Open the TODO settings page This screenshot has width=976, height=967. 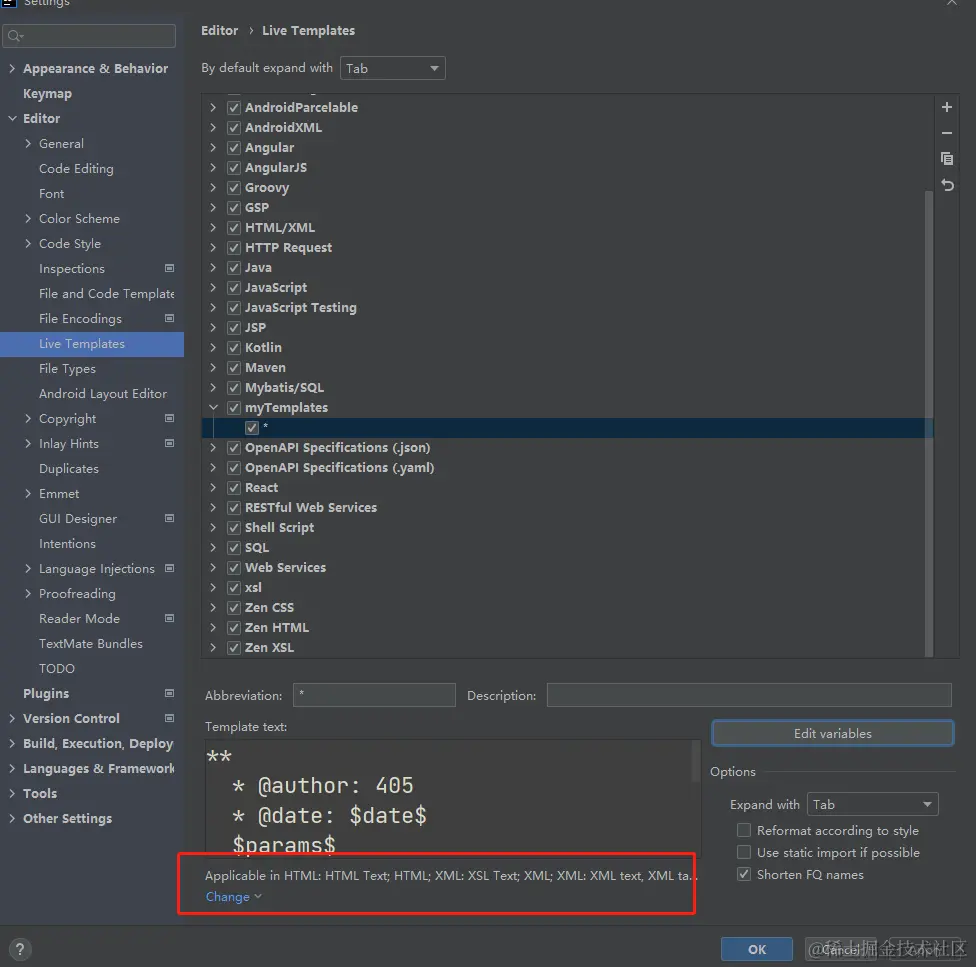(x=57, y=668)
